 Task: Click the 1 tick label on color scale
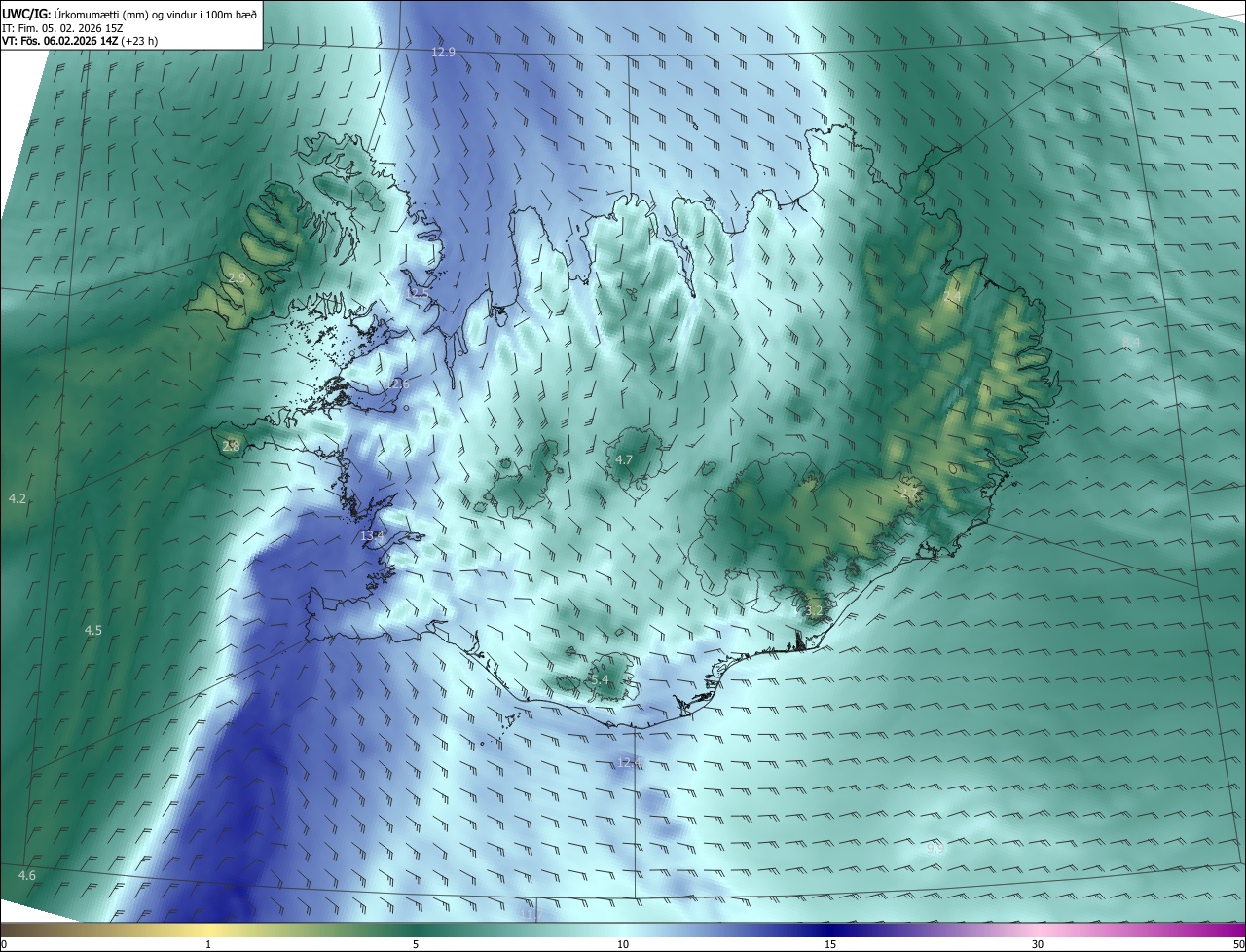[x=208, y=944]
